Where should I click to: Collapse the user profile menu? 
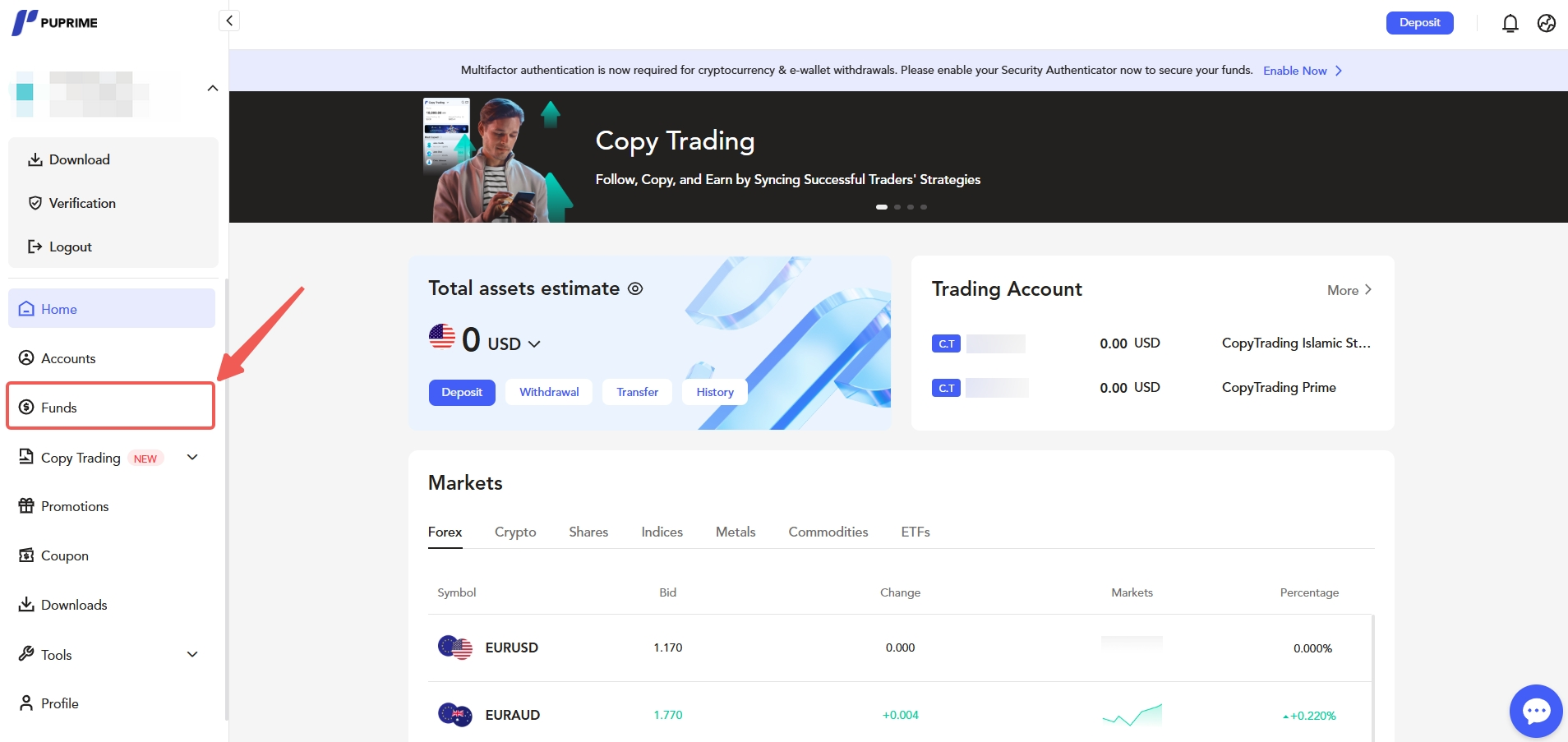point(213,88)
